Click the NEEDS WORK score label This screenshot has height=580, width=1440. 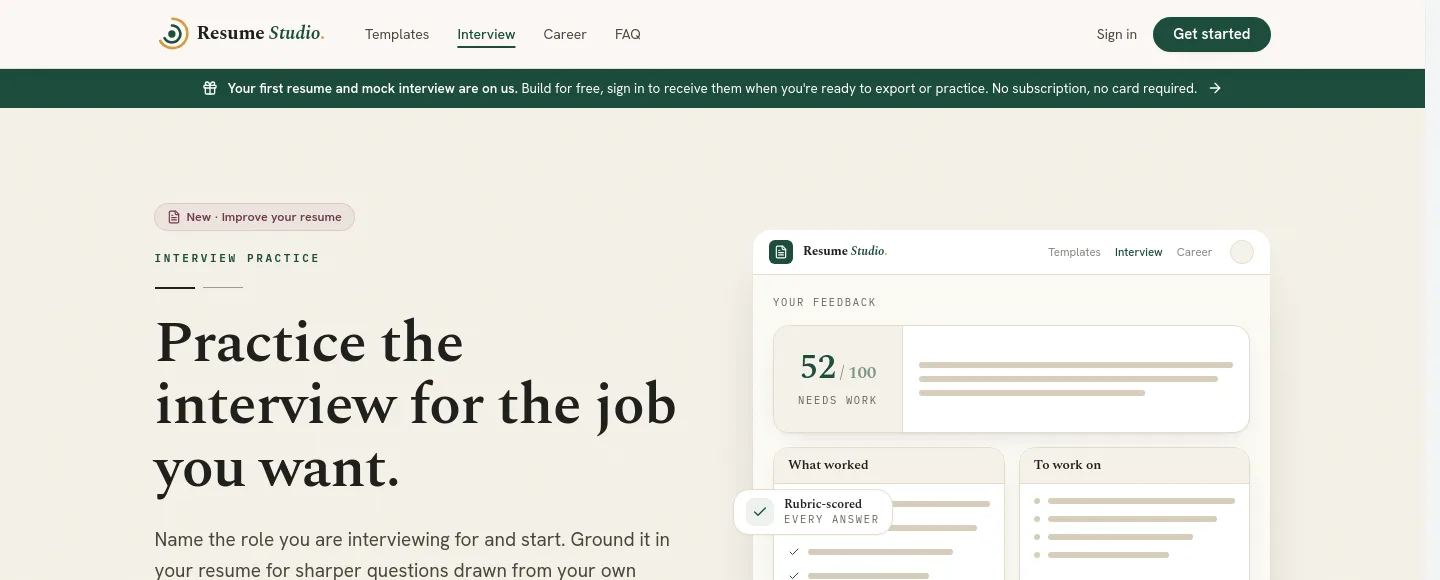click(x=837, y=400)
